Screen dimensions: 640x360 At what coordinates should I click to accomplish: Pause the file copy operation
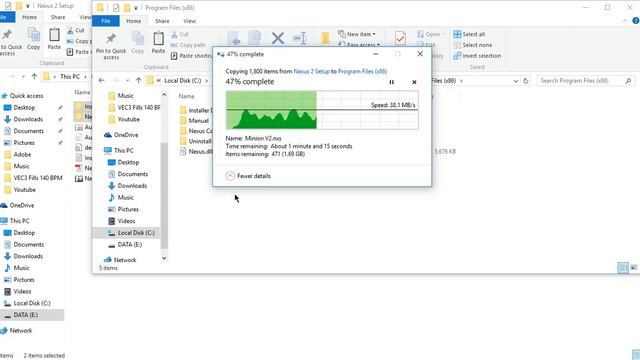tap(391, 82)
